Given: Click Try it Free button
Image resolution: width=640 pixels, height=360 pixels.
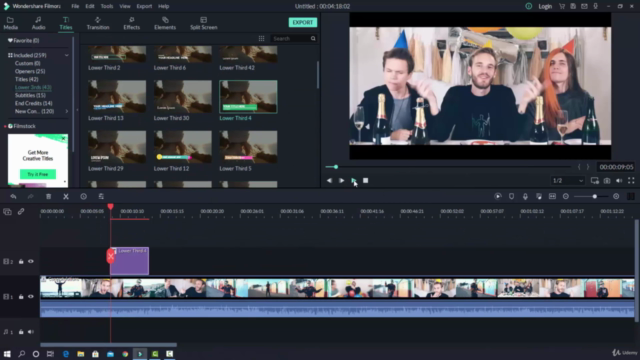Looking at the screenshot, I should (x=38, y=174).
